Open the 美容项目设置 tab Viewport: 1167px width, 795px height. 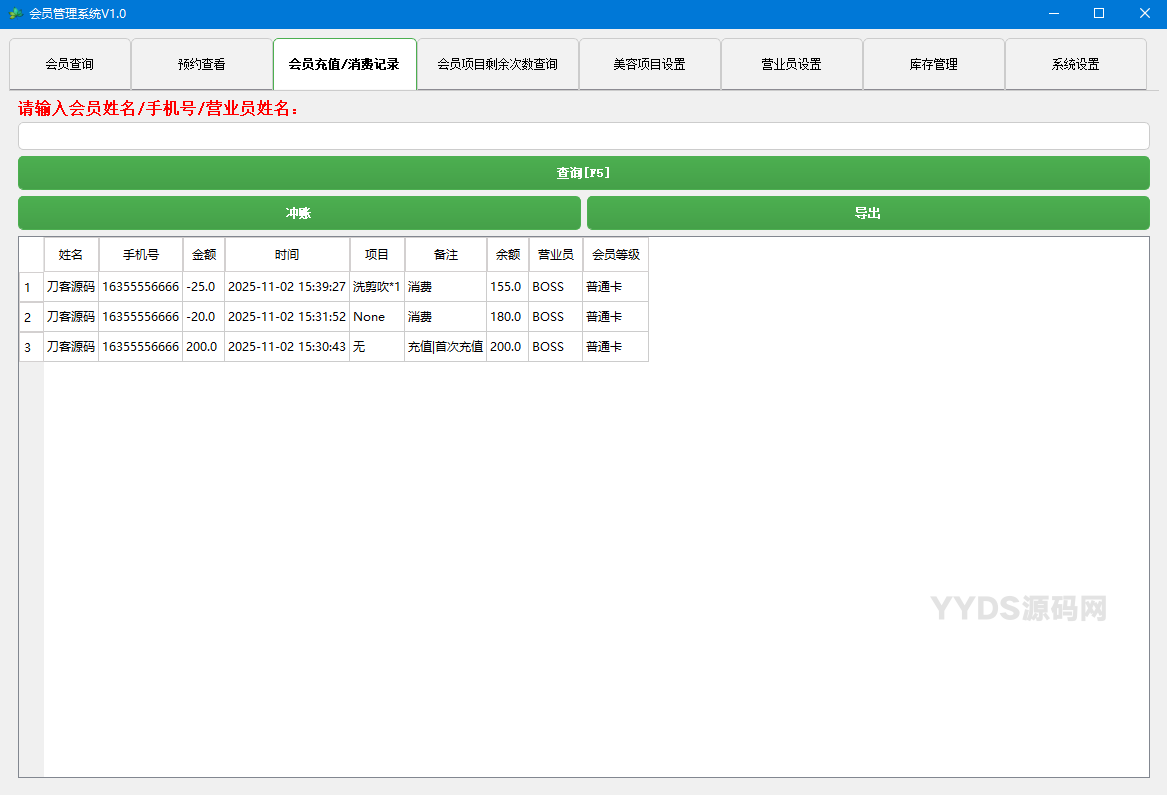click(x=649, y=63)
